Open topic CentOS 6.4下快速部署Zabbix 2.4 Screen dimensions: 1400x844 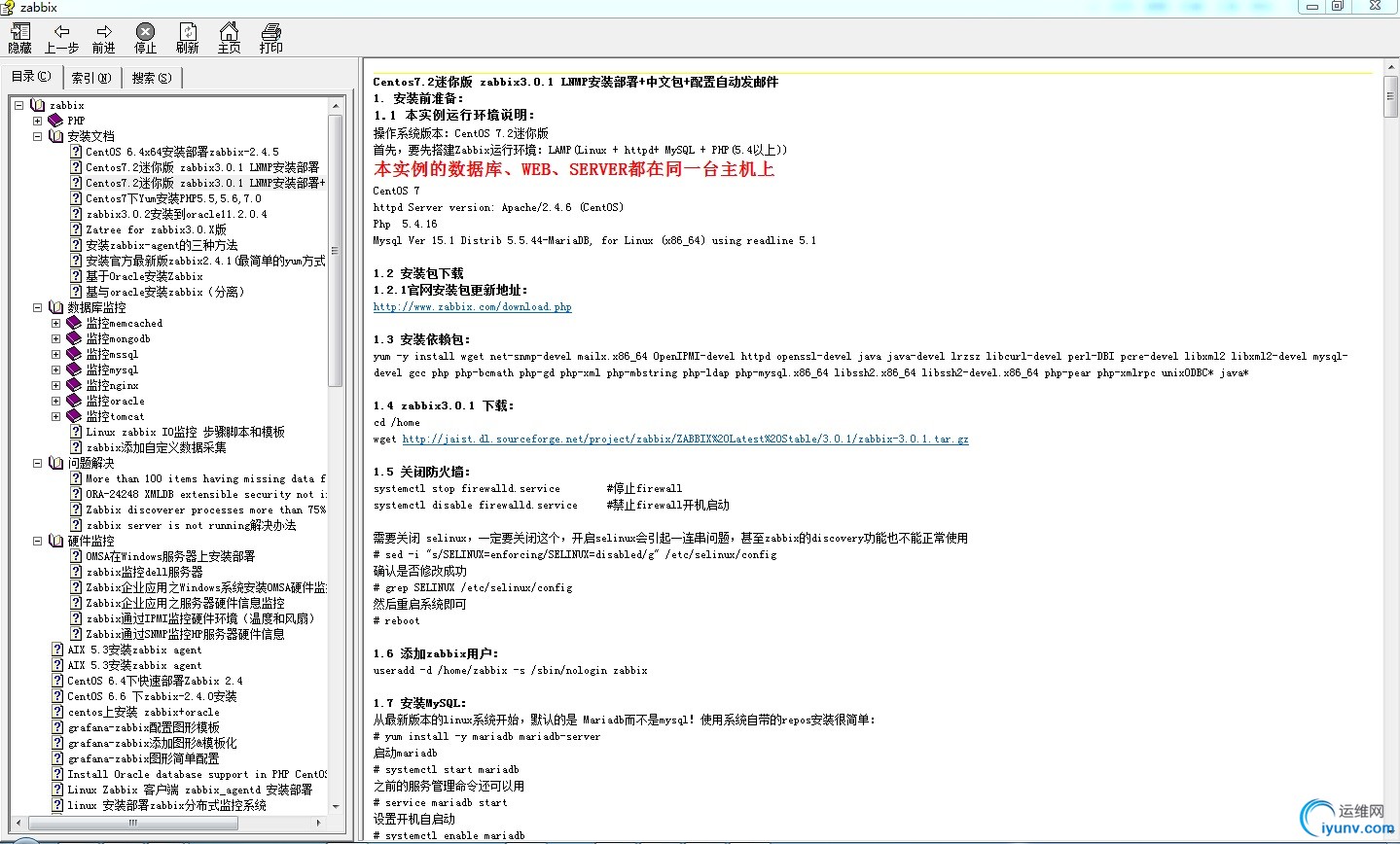[x=155, y=681]
